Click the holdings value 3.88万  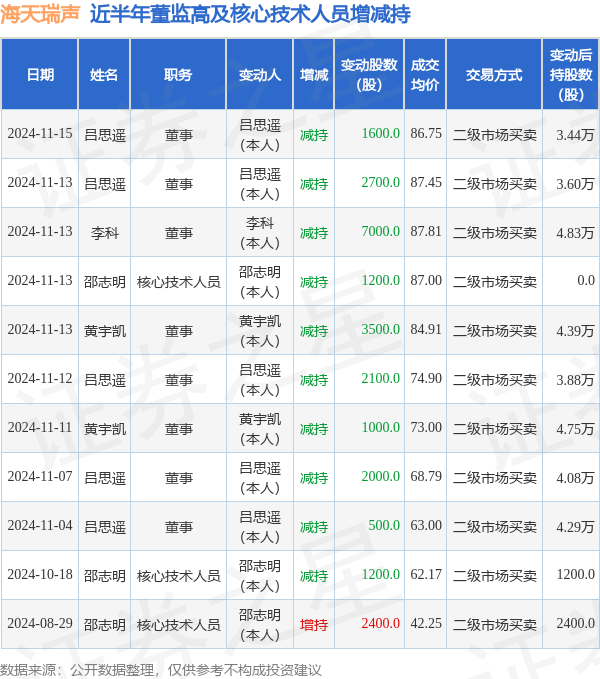pyautogui.click(x=575, y=379)
